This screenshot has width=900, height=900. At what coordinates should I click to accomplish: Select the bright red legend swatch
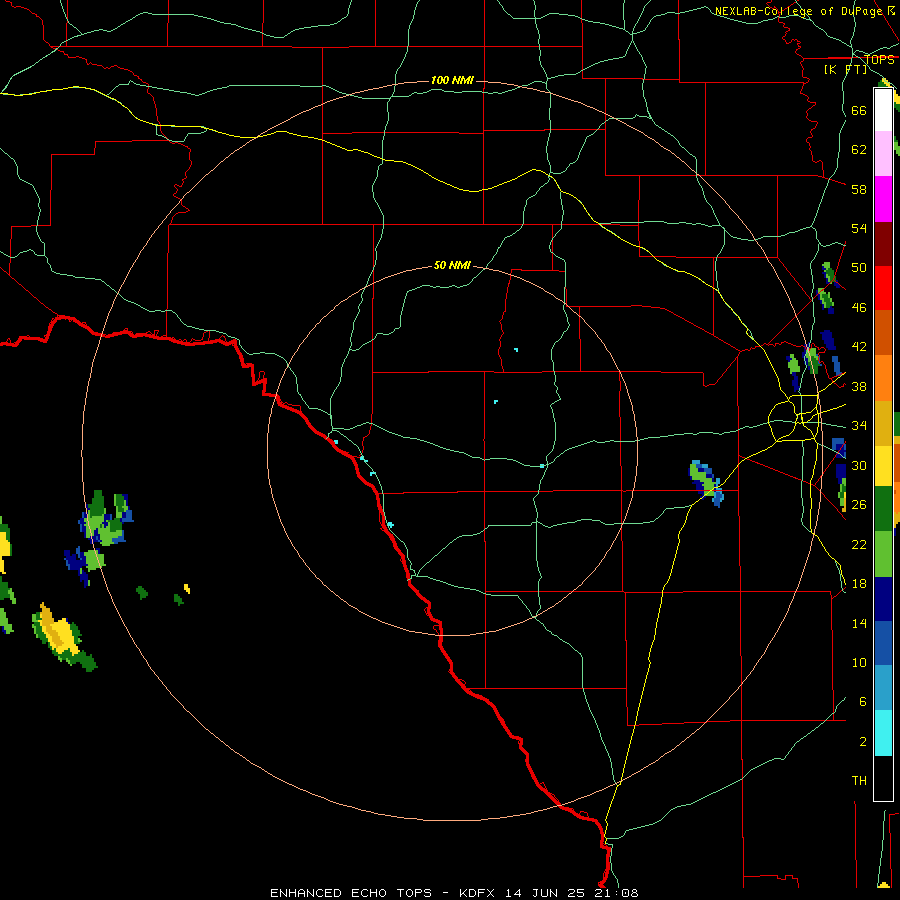coord(883,288)
